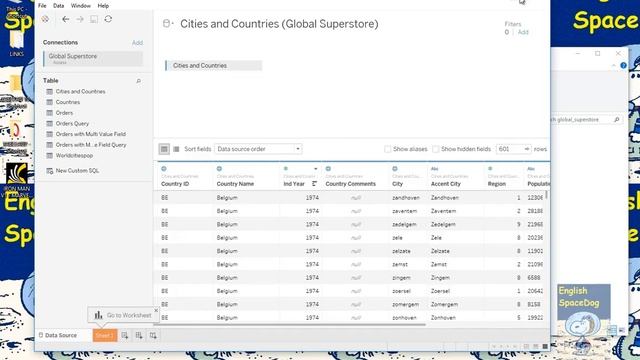Select the Worldcitiespop table
Viewport: 640px width, 360px height.
(74, 156)
